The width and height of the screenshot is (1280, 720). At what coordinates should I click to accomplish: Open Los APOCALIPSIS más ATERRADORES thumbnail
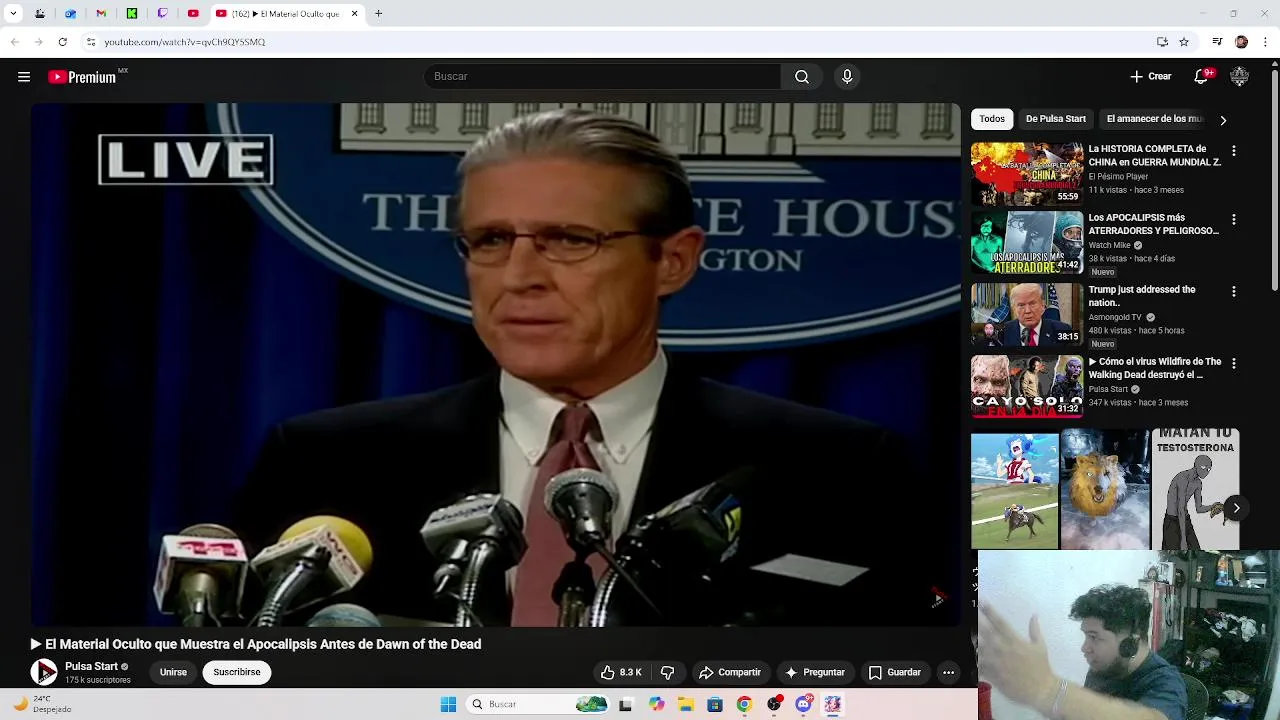pyautogui.click(x=1027, y=242)
